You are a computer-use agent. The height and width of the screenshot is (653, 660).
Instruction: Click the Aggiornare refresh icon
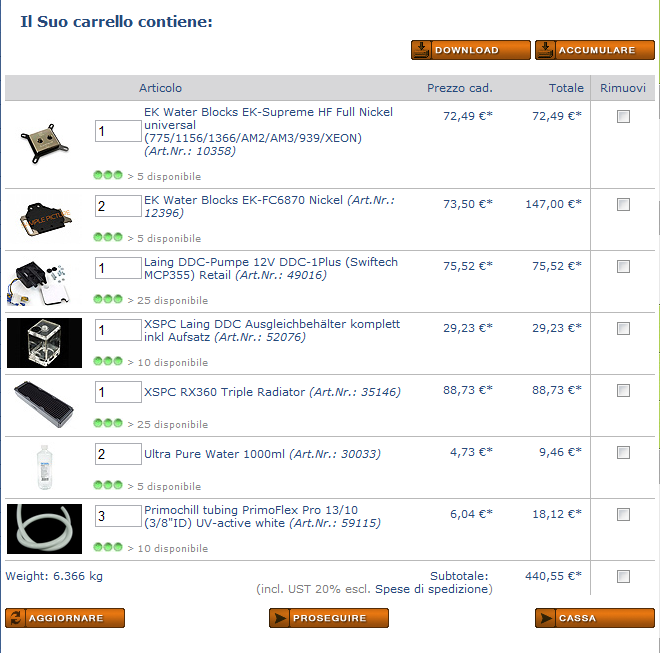[x=16, y=618]
